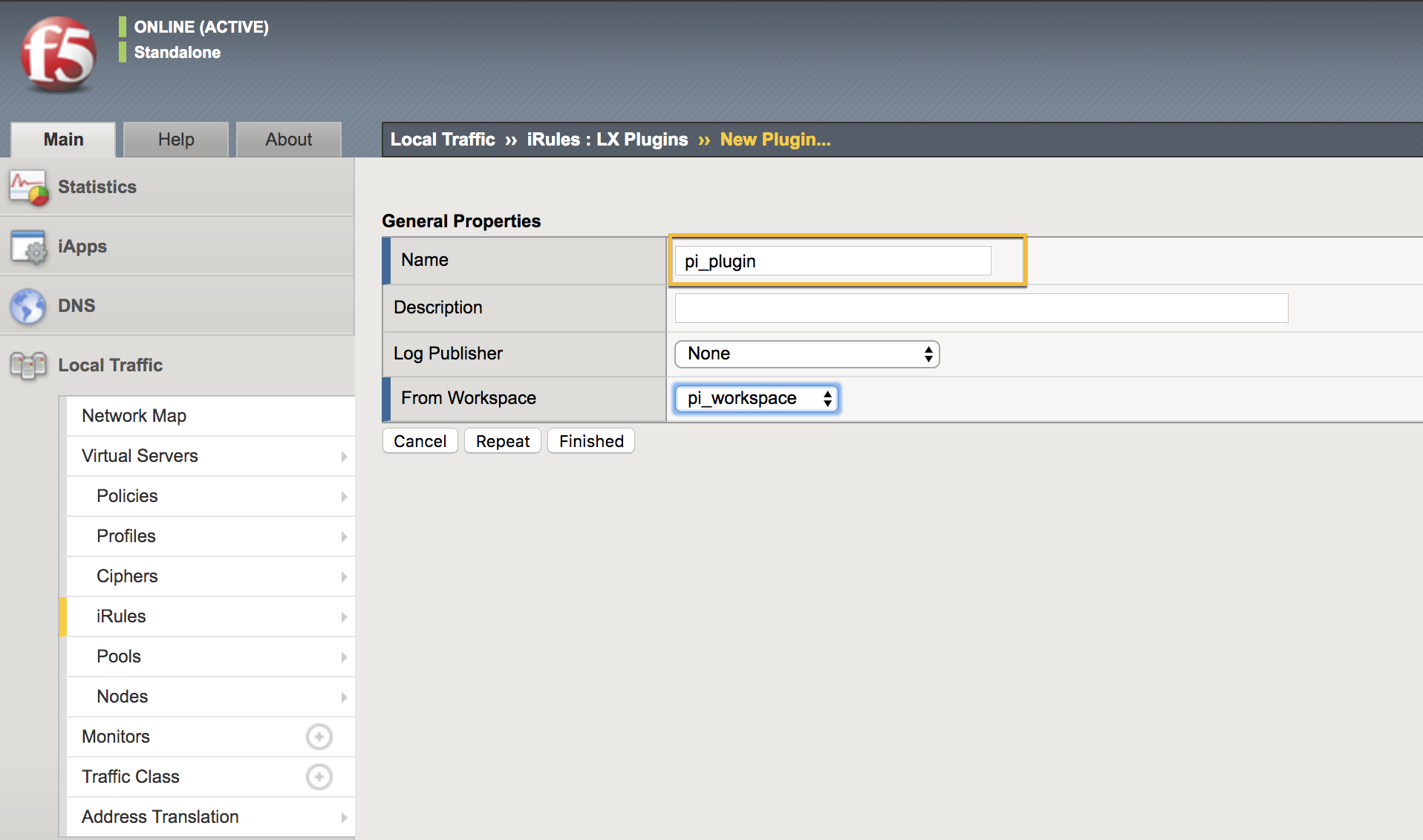
Task: Open the Statistics chart icon
Action: point(28,187)
